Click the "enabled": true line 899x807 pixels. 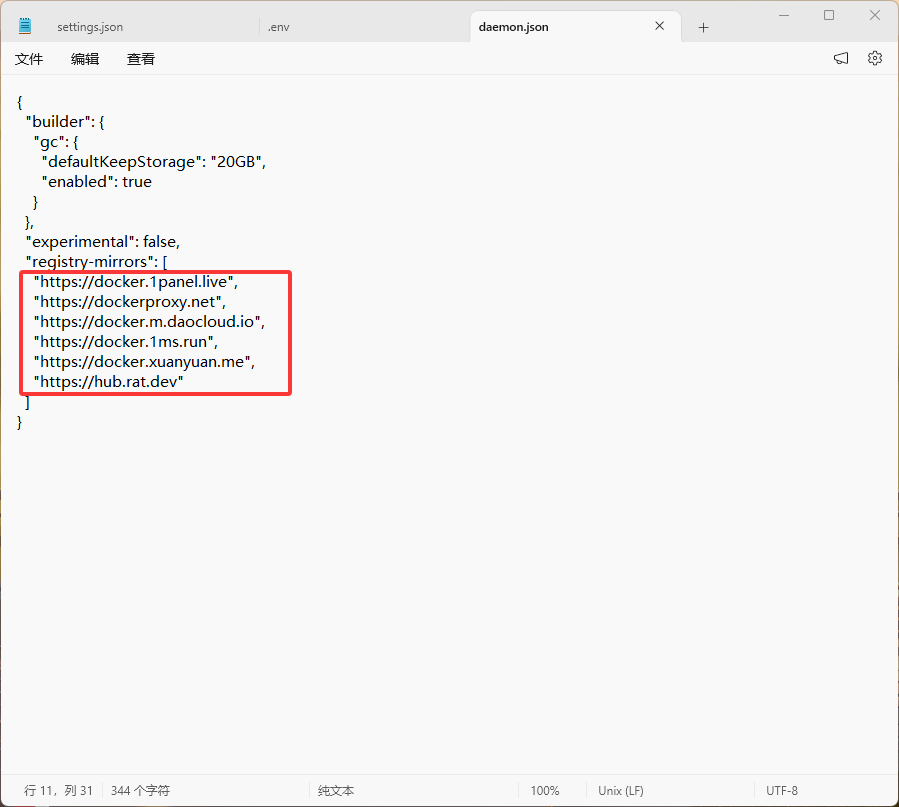96,182
